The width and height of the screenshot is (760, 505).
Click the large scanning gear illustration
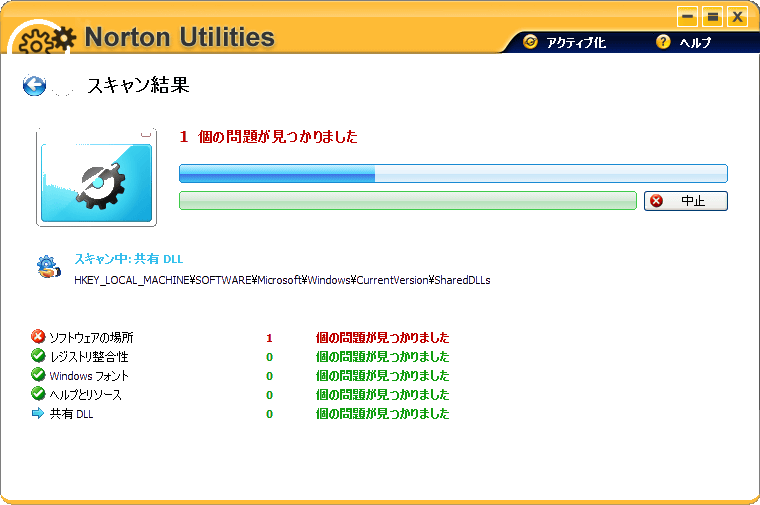[96, 177]
